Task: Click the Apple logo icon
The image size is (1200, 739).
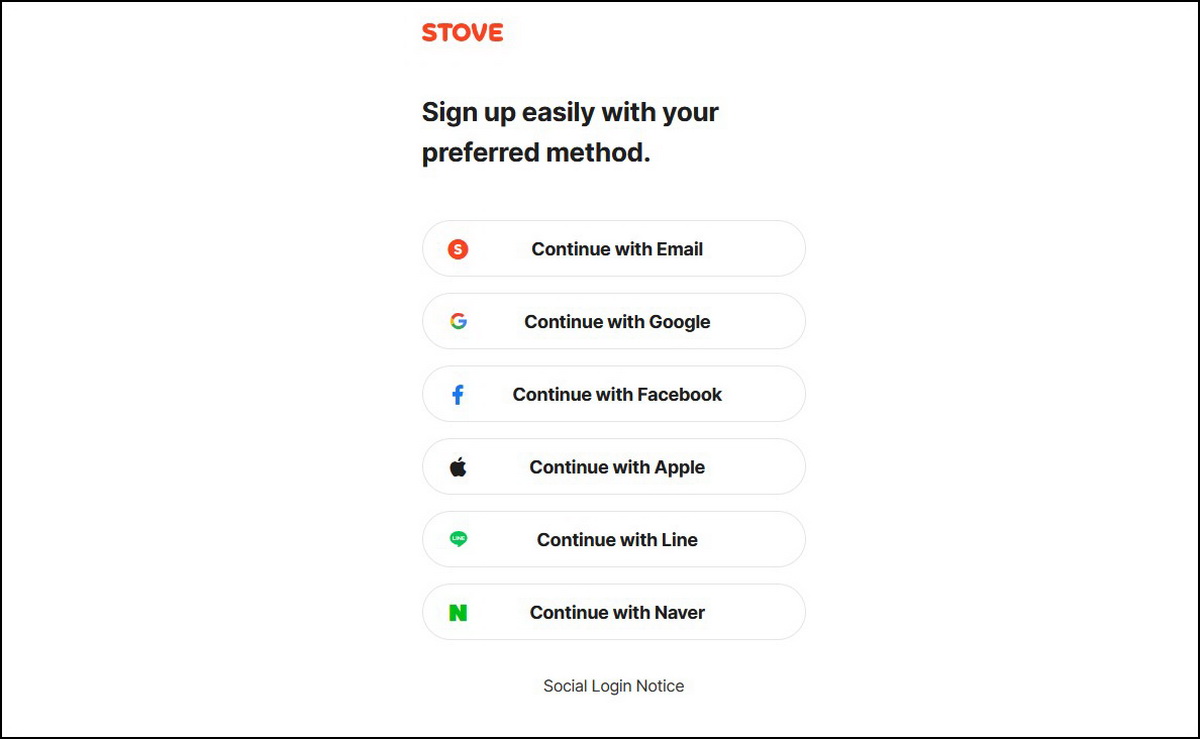Action: [458, 467]
